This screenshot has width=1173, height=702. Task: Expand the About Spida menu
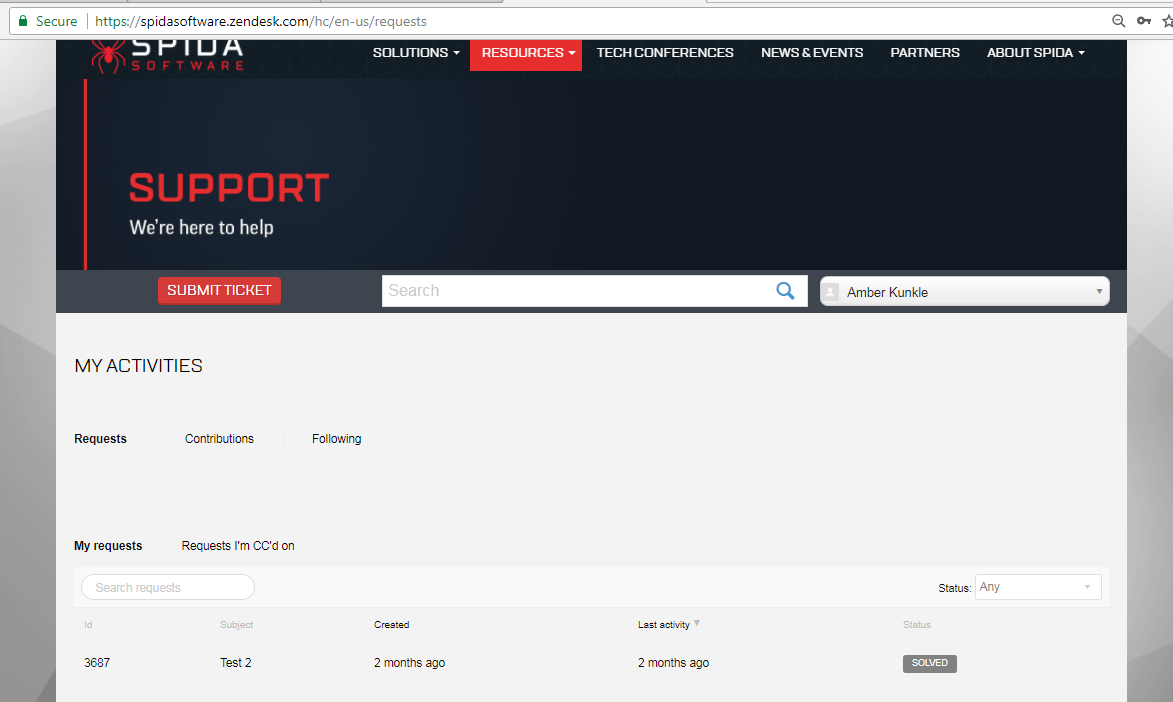pyautogui.click(x=1035, y=53)
